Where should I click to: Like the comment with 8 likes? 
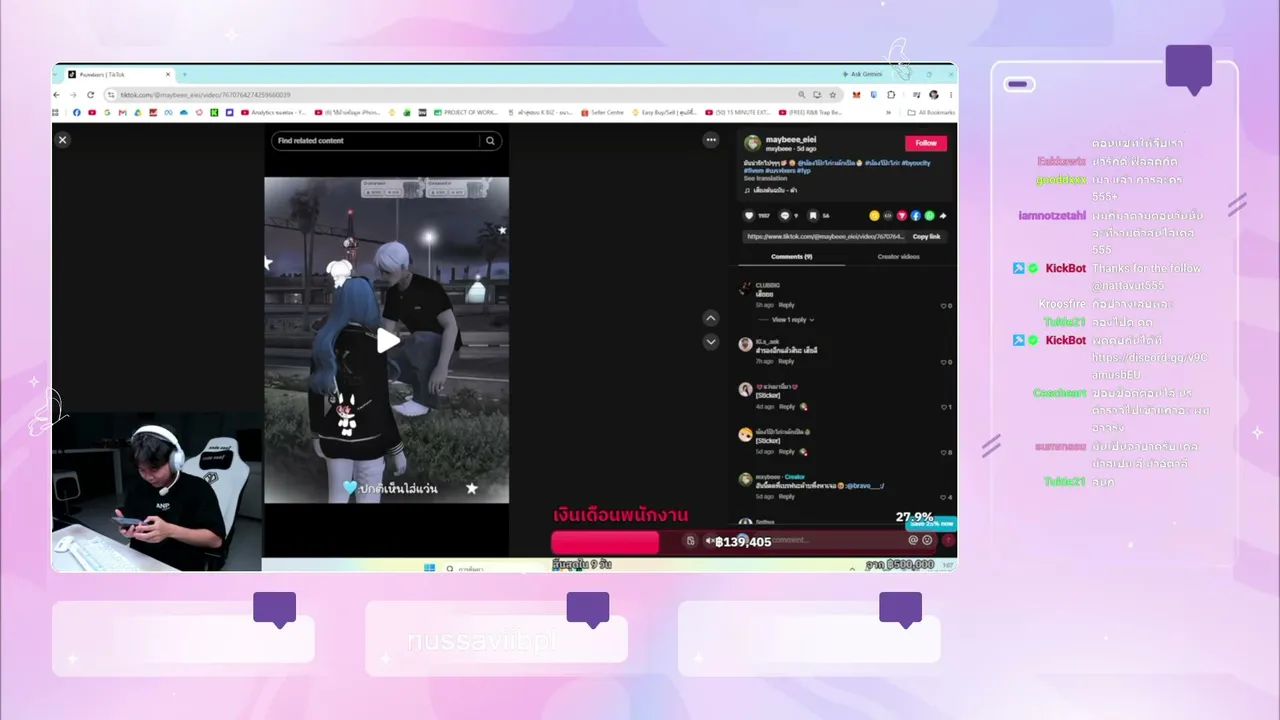point(943,452)
